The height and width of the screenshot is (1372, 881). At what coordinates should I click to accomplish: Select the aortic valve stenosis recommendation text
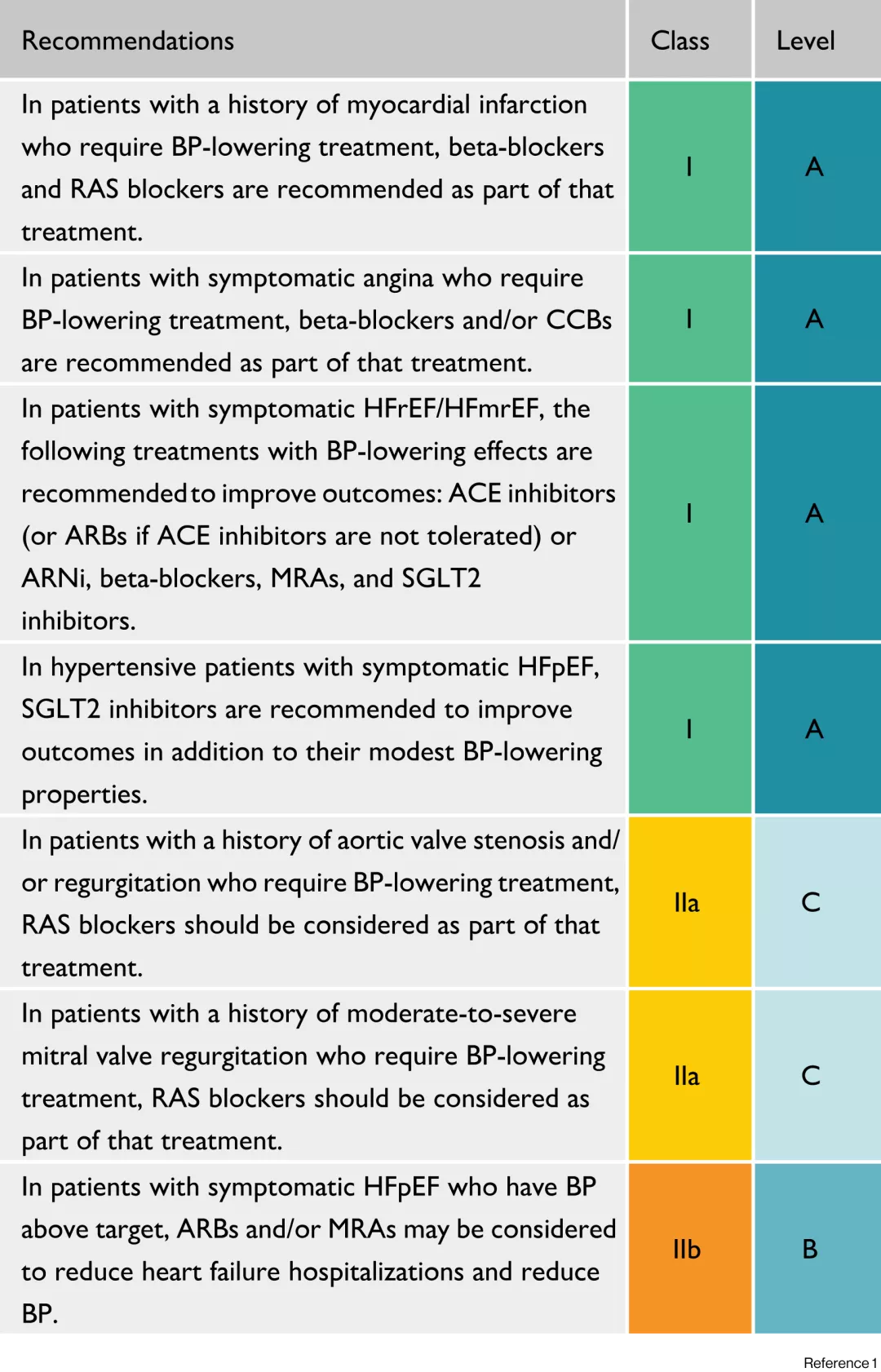(x=317, y=903)
